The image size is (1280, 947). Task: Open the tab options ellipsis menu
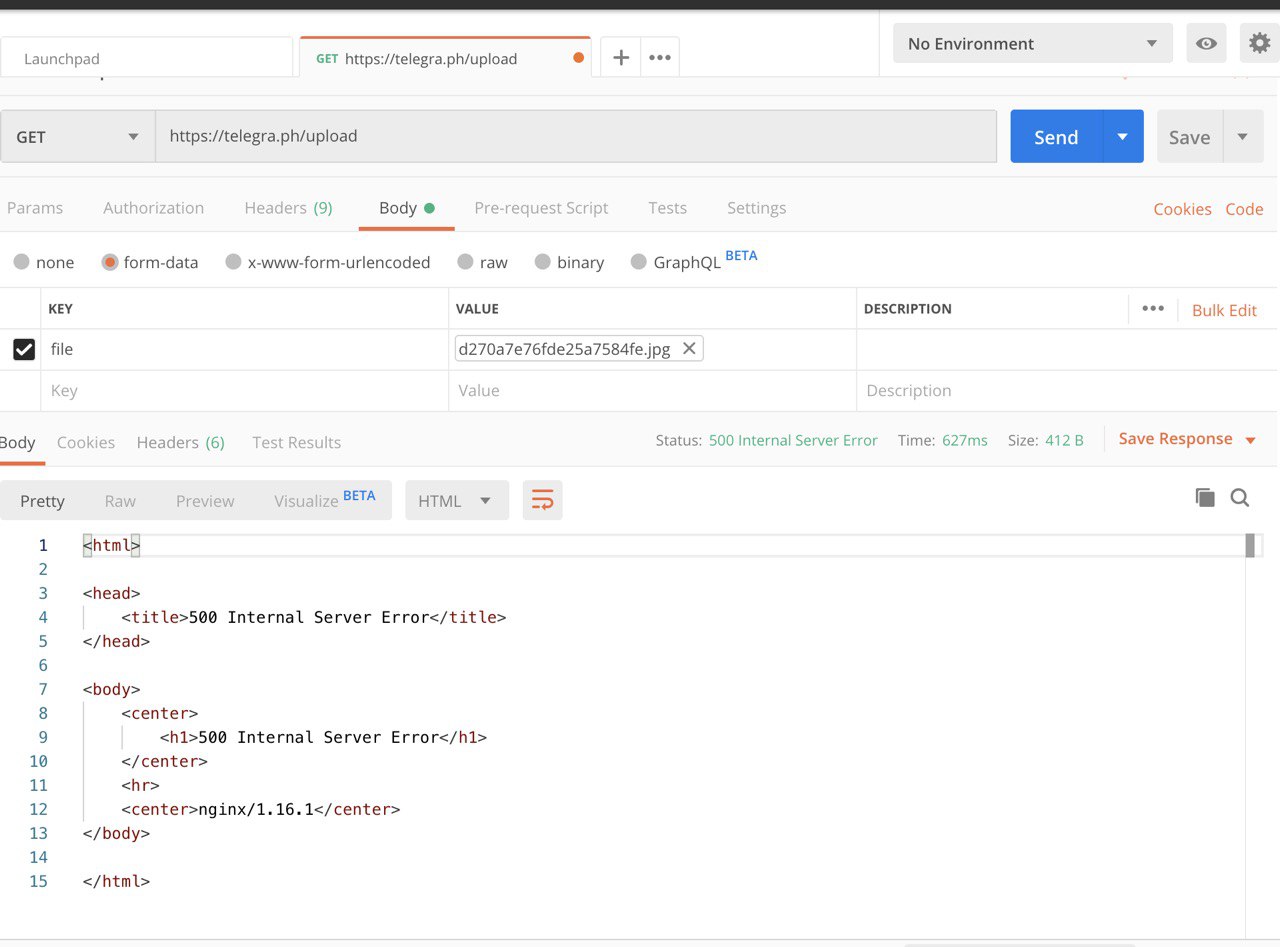(x=660, y=57)
